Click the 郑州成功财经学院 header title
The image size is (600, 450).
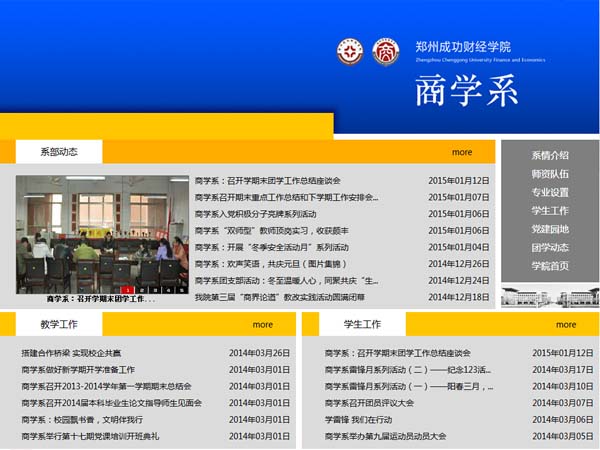click(x=463, y=46)
